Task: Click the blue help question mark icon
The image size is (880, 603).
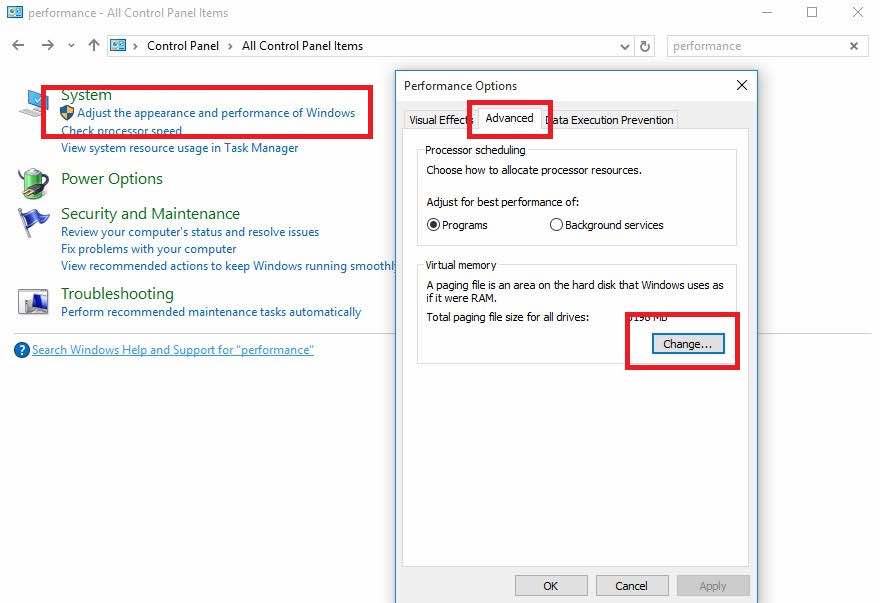Action: point(22,350)
